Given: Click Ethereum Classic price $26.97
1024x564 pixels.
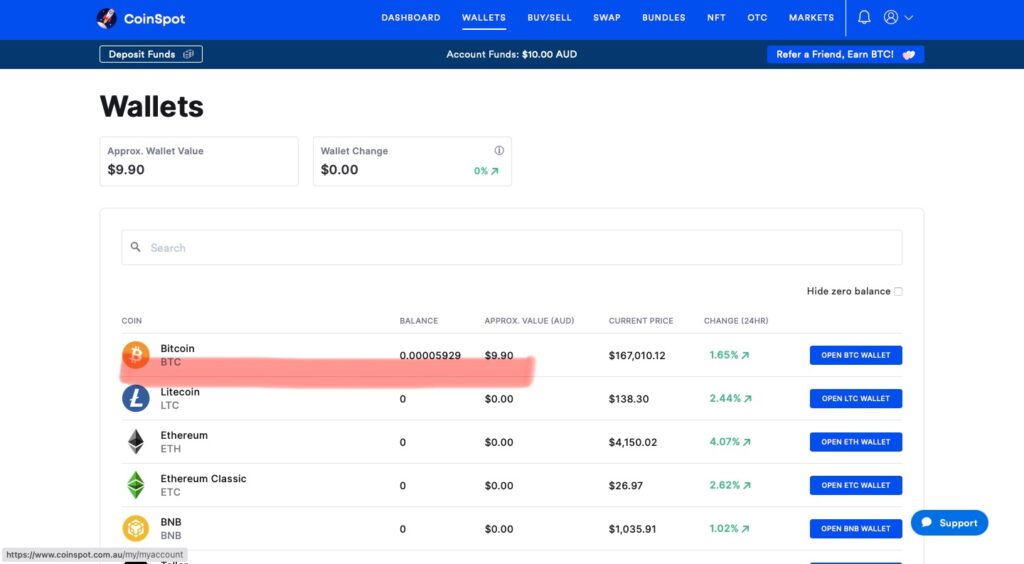Looking at the screenshot, I should point(626,486).
